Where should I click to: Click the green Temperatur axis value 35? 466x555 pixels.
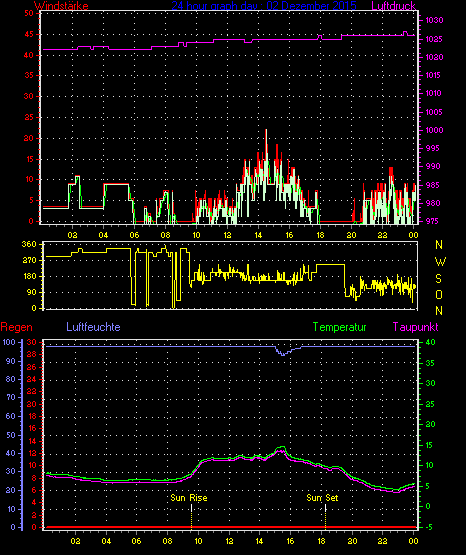[x=430, y=363]
